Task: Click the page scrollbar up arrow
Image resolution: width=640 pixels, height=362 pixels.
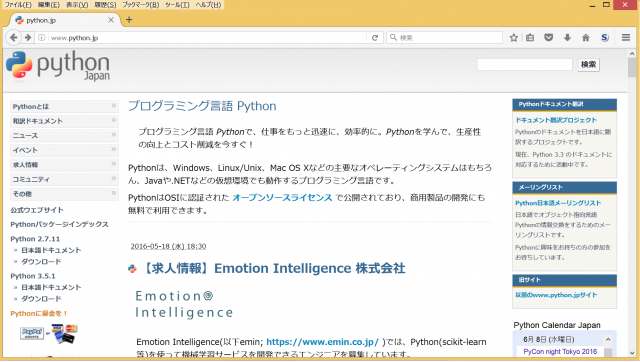Action: click(632, 53)
